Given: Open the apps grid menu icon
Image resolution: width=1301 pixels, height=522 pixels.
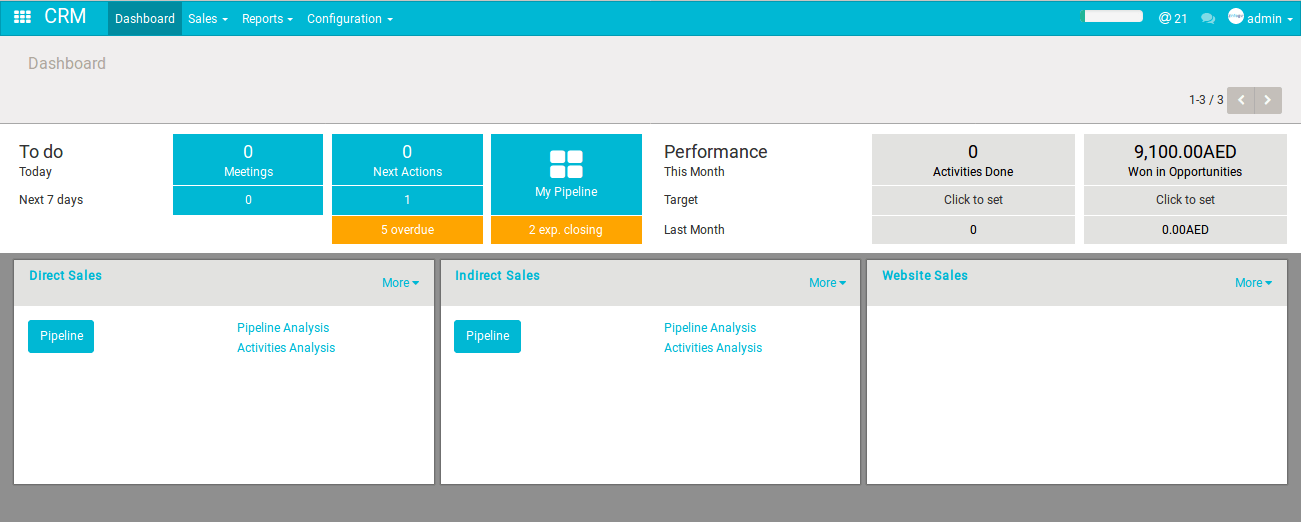Looking at the screenshot, I should (22, 18).
